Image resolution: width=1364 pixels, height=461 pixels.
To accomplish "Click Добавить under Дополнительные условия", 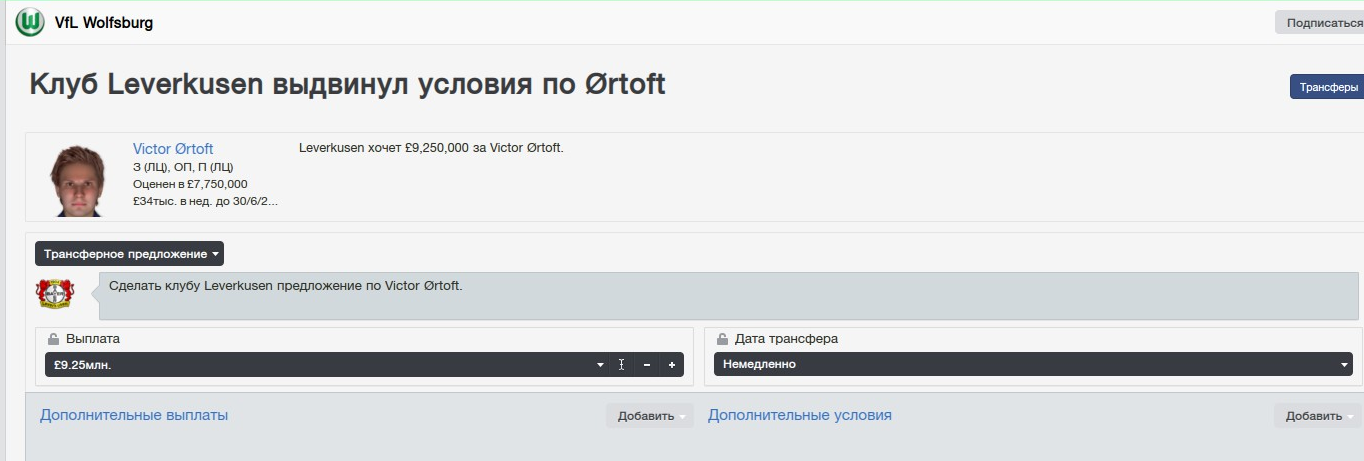I will click(1316, 416).
